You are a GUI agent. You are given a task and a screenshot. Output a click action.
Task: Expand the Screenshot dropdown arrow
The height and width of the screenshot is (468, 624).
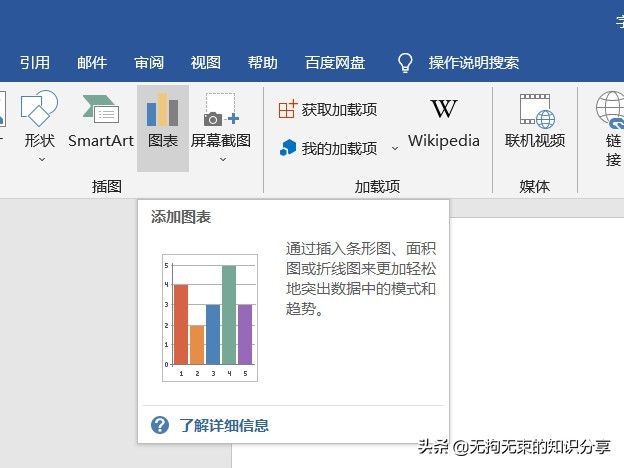(223, 159)
